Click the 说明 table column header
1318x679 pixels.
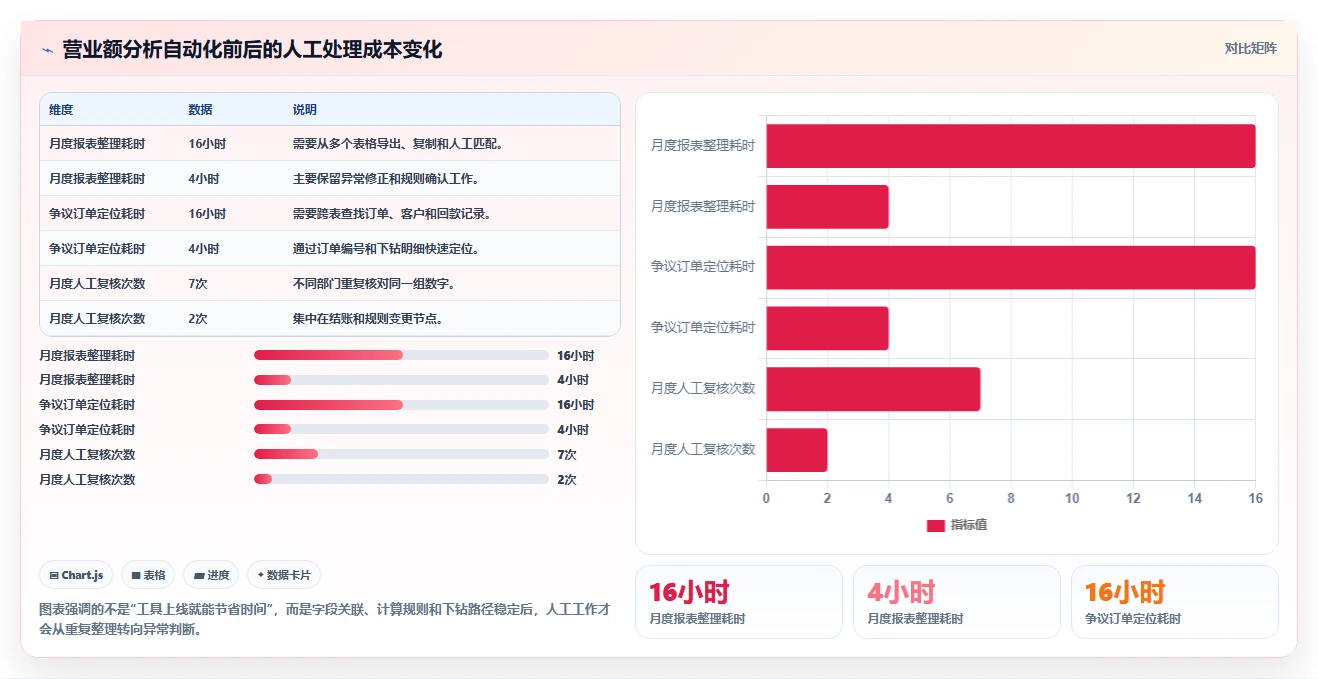pos(305,110)
